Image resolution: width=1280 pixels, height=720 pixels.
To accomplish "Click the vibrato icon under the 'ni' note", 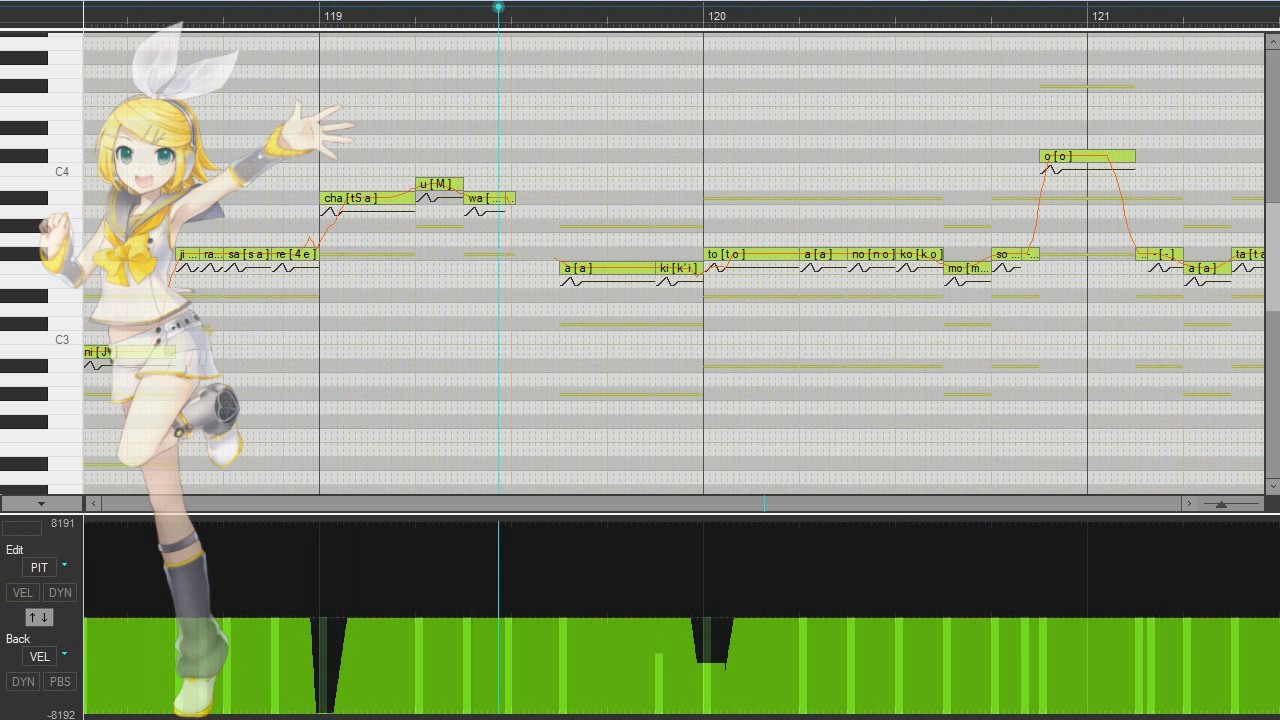I will [96, 366].
